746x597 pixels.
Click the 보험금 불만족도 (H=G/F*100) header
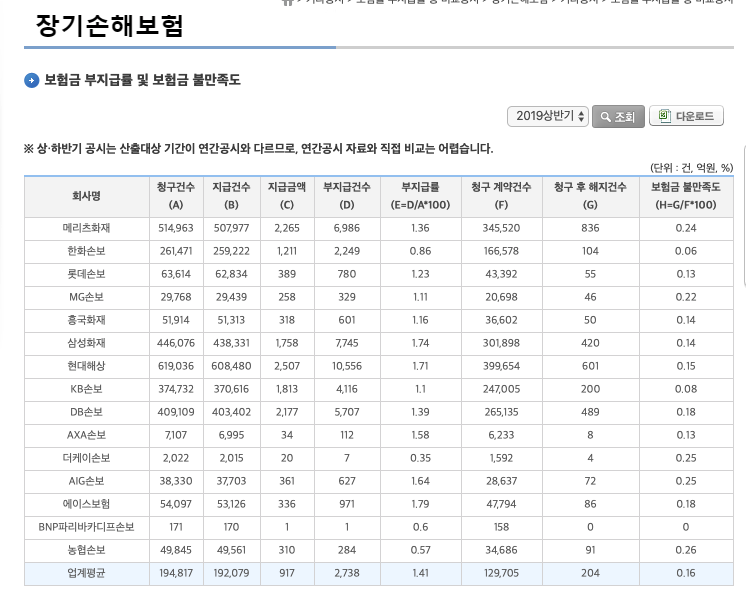click(686, 196)
